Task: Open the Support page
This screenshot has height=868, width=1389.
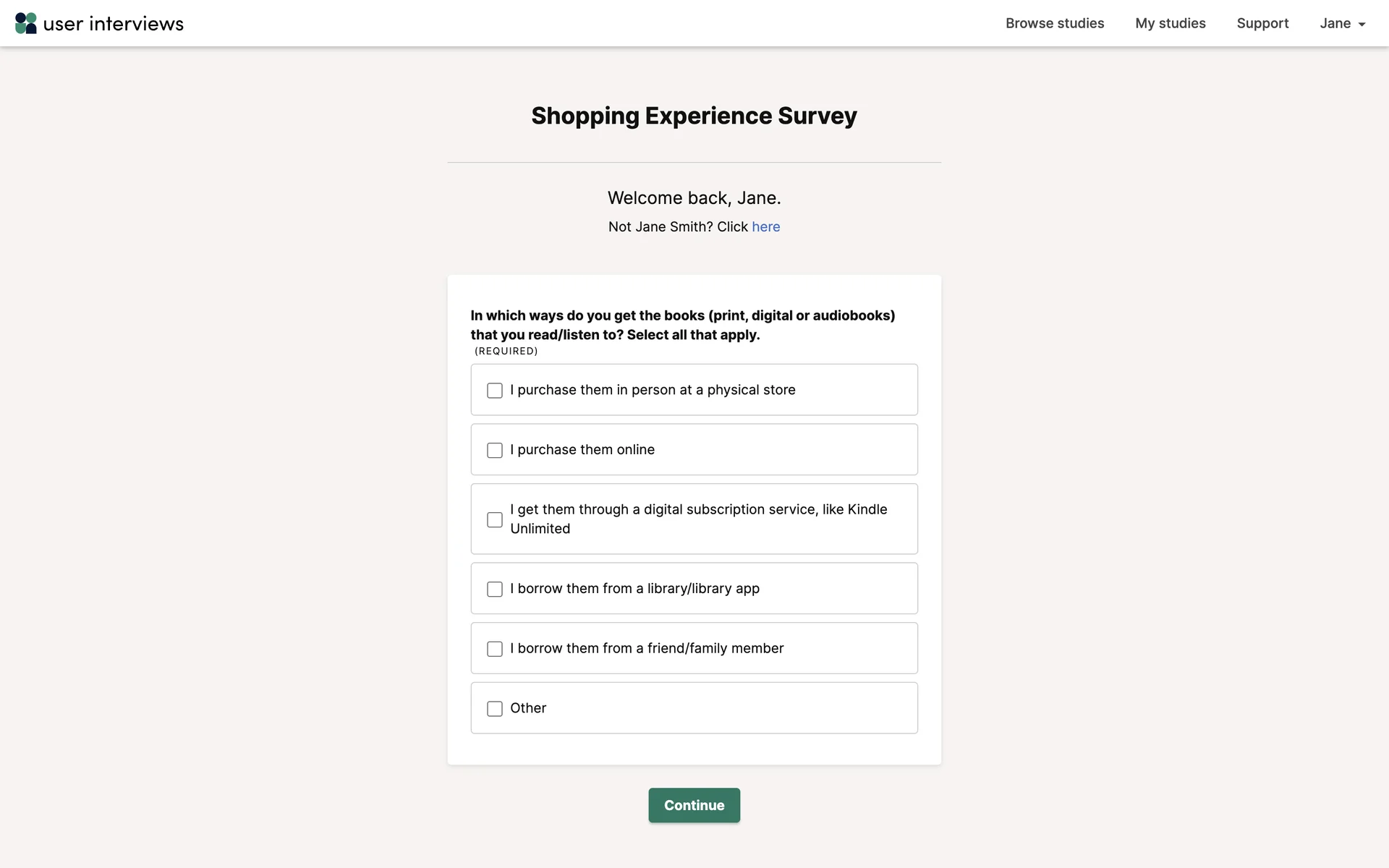Action: click(1262, 23)
